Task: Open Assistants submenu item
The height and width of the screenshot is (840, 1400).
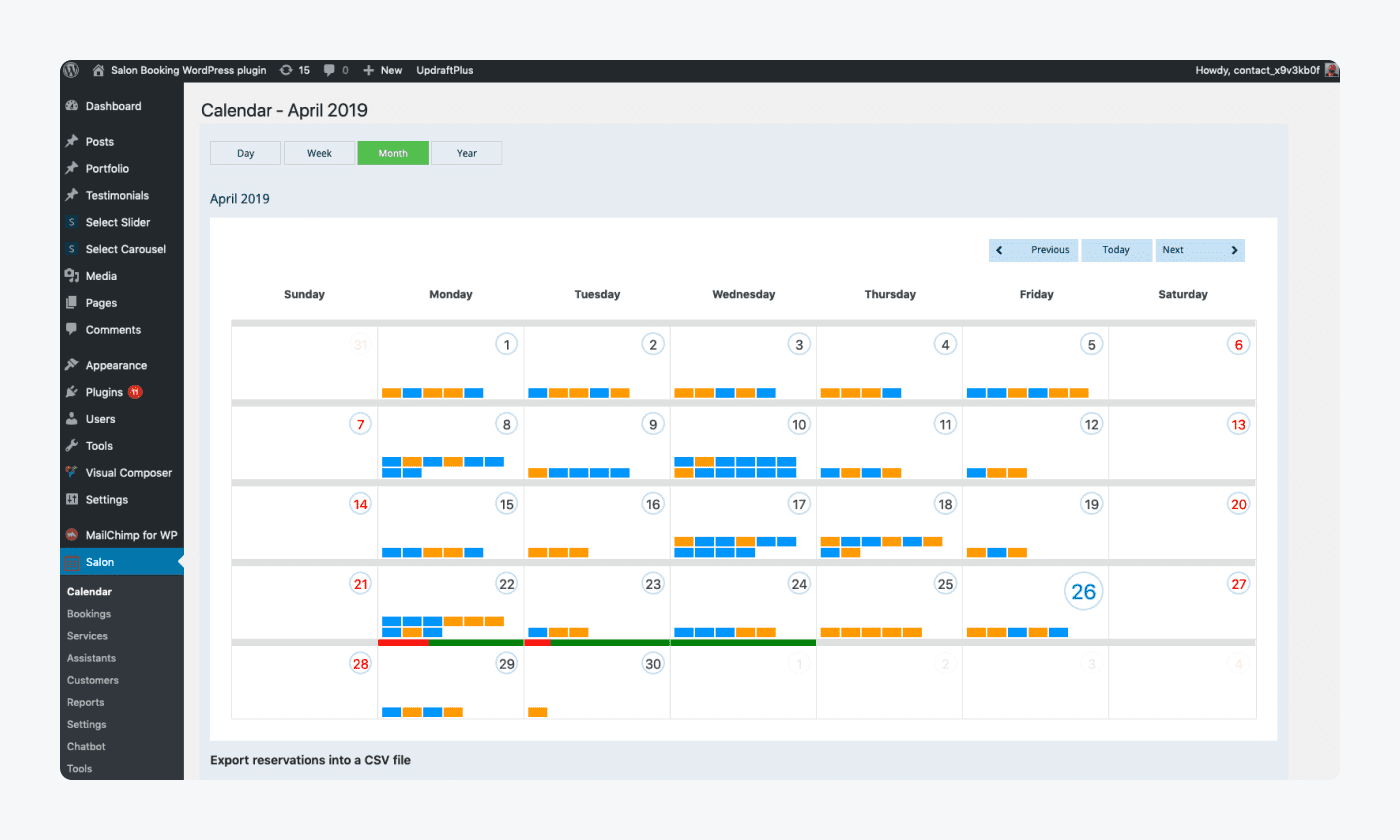Action: (91, 658)
